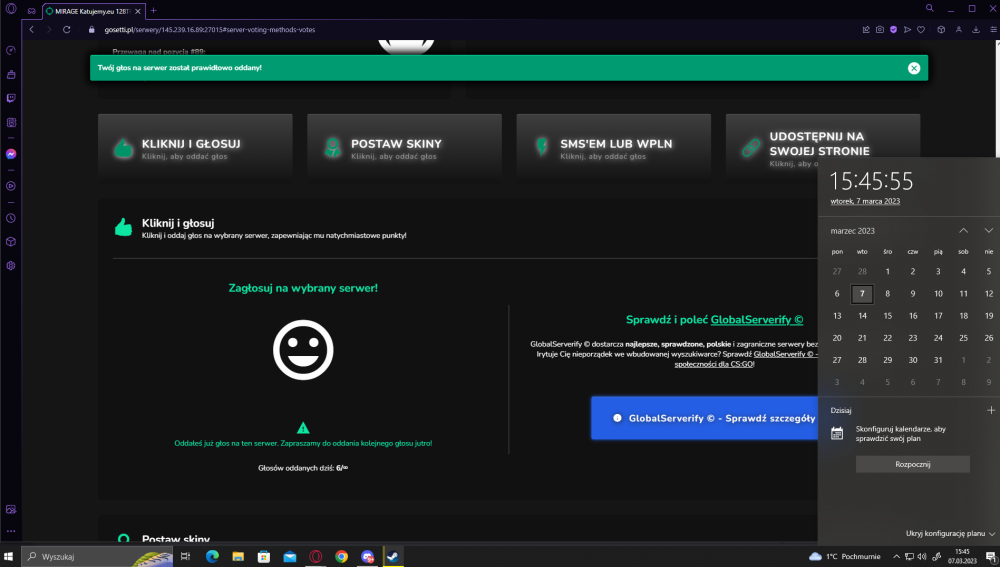Open the profile account icon in the toolbar

(x=959, y=29)
